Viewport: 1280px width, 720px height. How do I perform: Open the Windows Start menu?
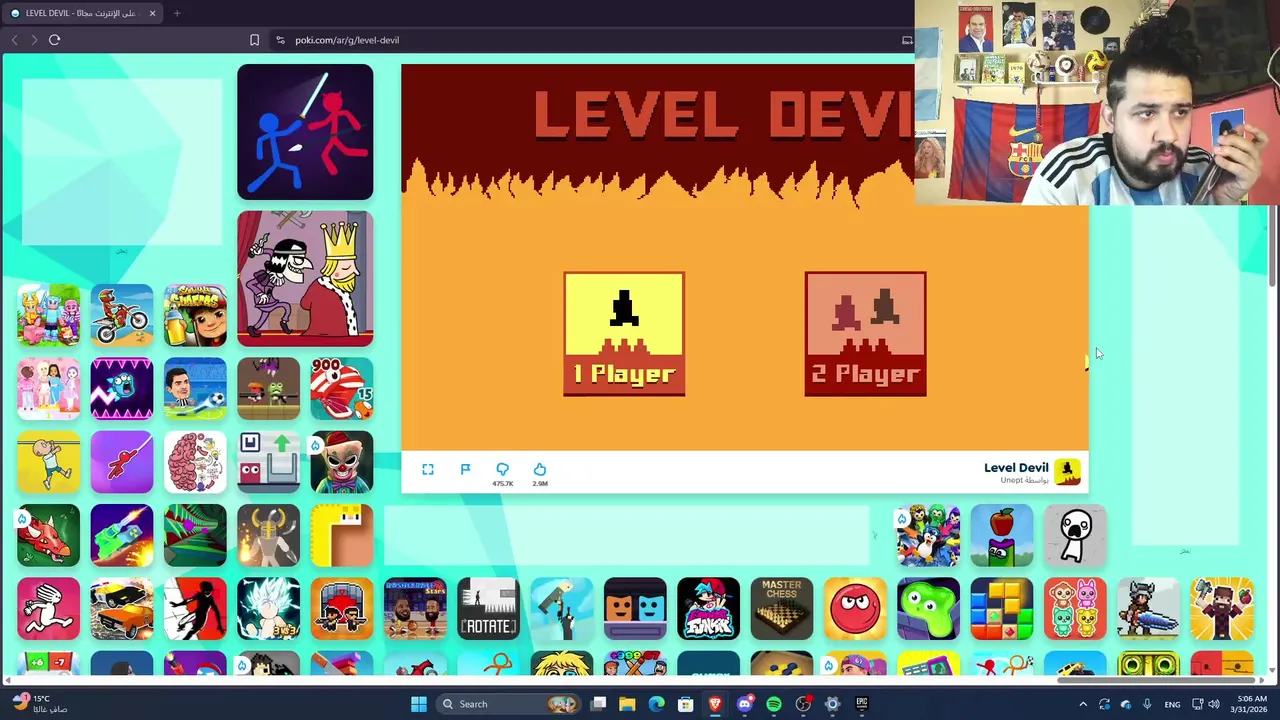419,704
